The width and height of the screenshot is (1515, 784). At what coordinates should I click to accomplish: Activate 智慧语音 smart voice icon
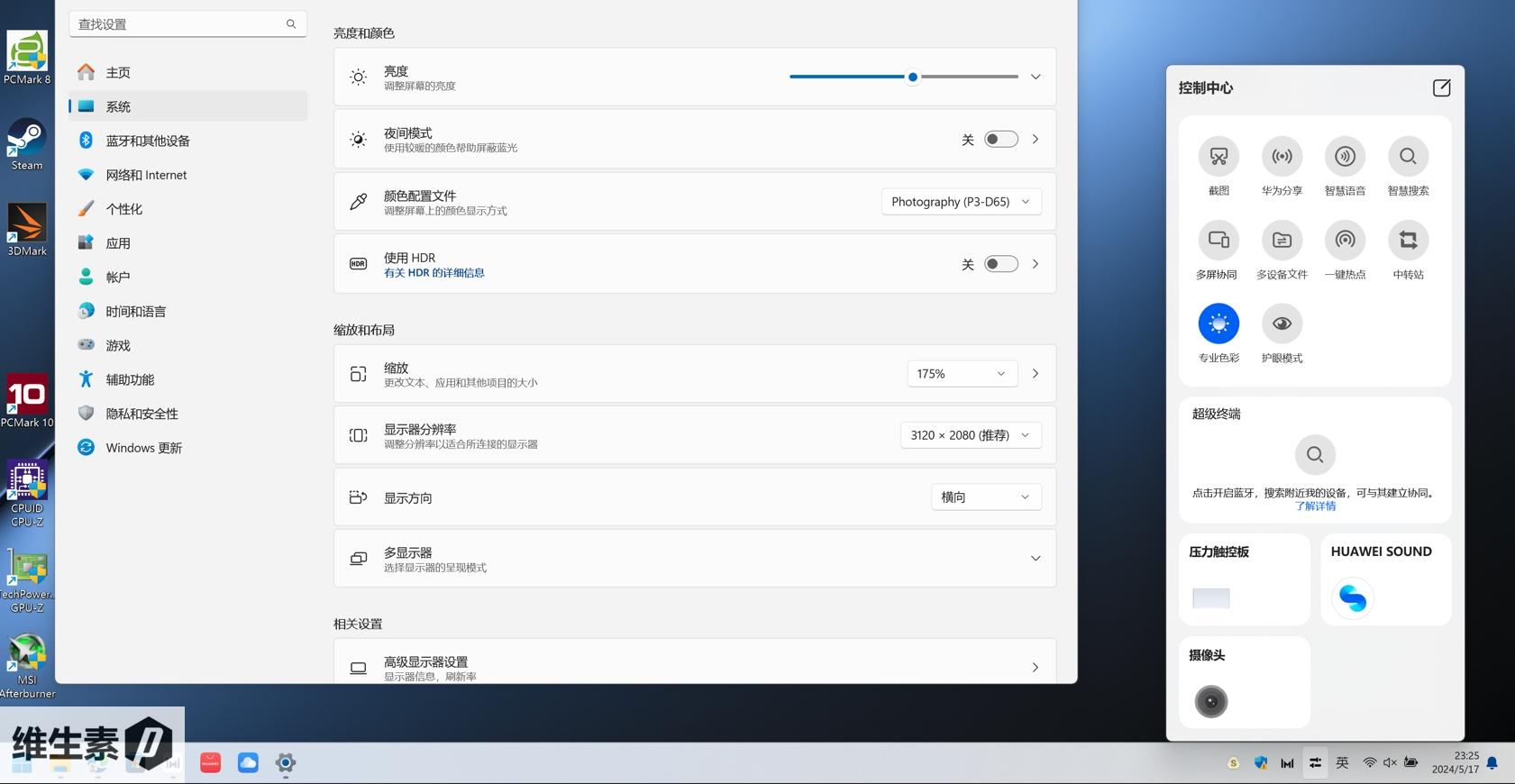(x=1345, y=157)
